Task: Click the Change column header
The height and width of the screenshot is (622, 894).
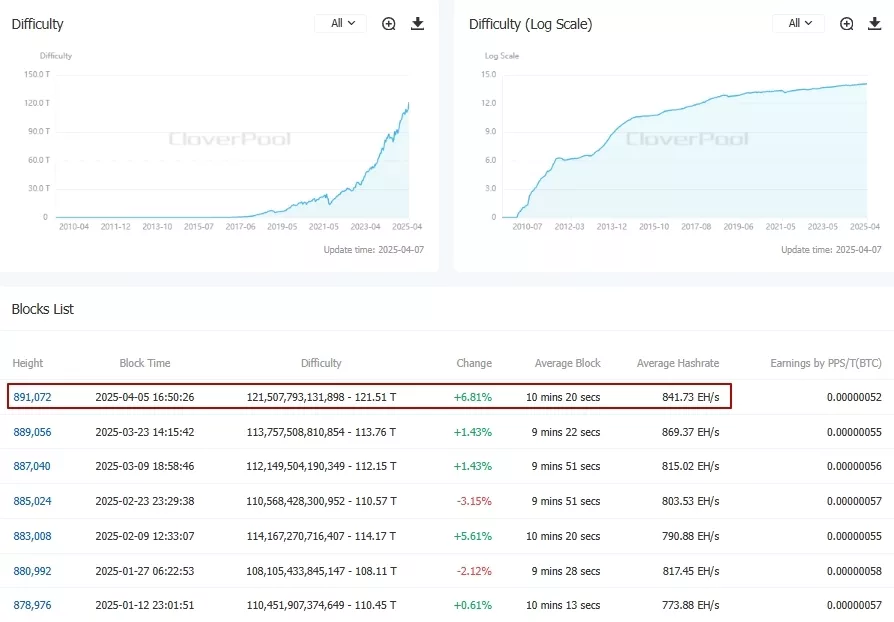Action: (474, 363)
